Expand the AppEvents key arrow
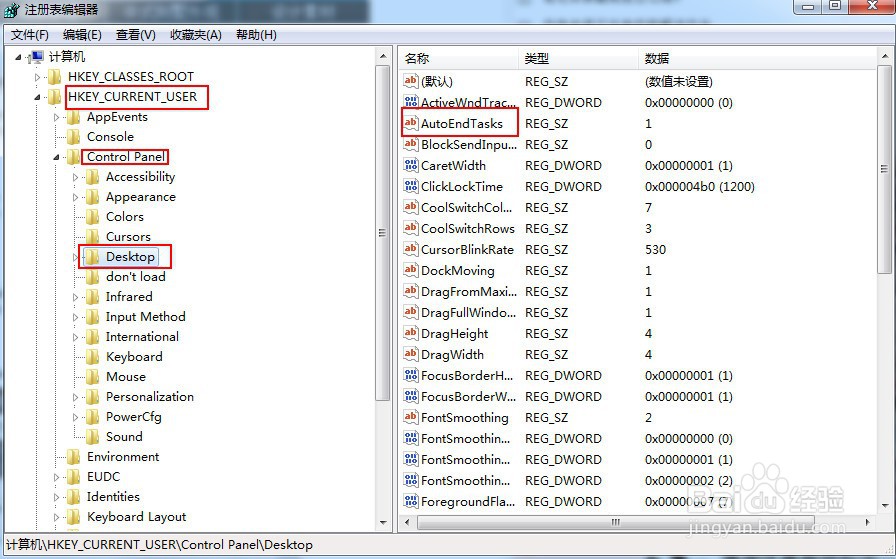Image resolution: width=896 pixels, height=559 pixels. tap(56, 117)
